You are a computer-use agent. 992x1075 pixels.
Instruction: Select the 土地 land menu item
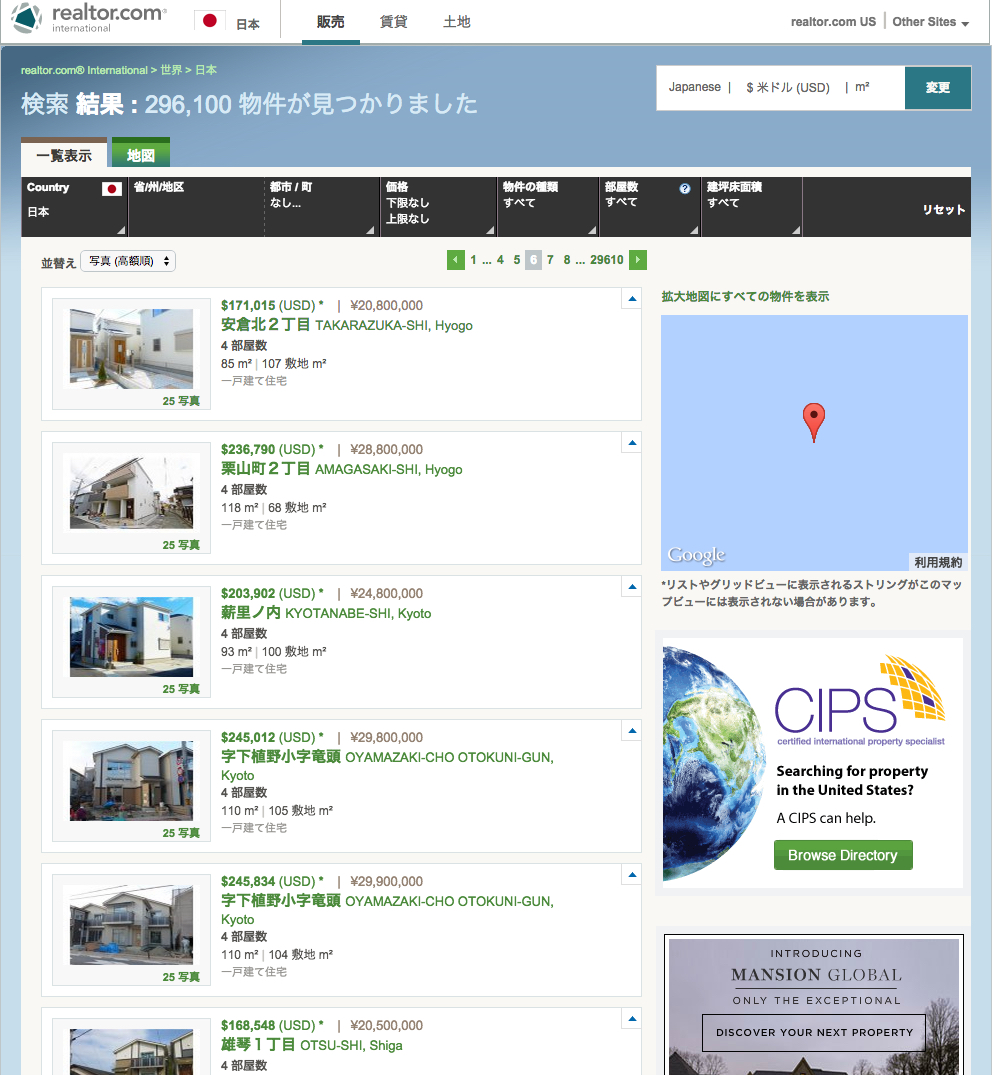(x=456, y=22)
